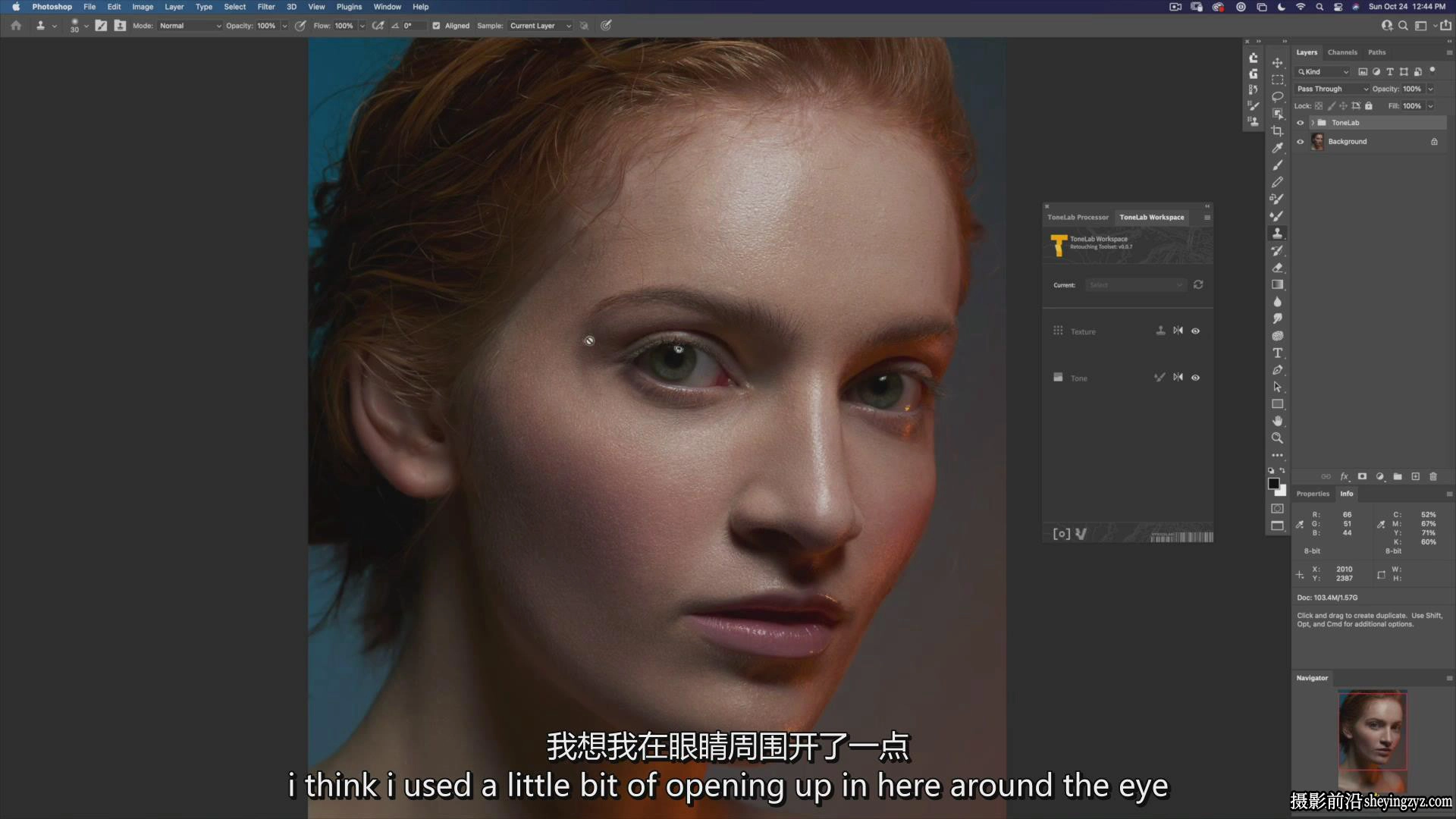This screenshot has width=1456, height=819.
Task: Select the Clone Stamp tool
Action: [x=1278, y=234]
